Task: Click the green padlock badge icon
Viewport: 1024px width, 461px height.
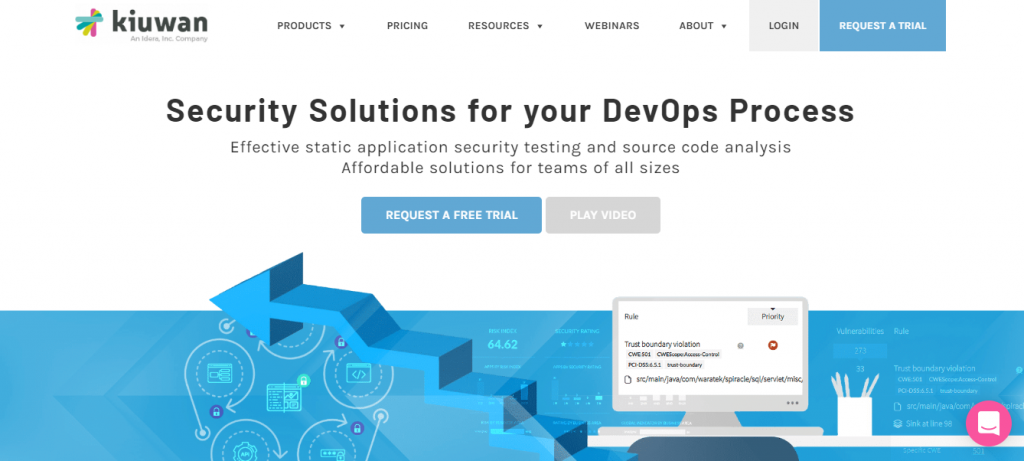Action: (x=303, y=380)
